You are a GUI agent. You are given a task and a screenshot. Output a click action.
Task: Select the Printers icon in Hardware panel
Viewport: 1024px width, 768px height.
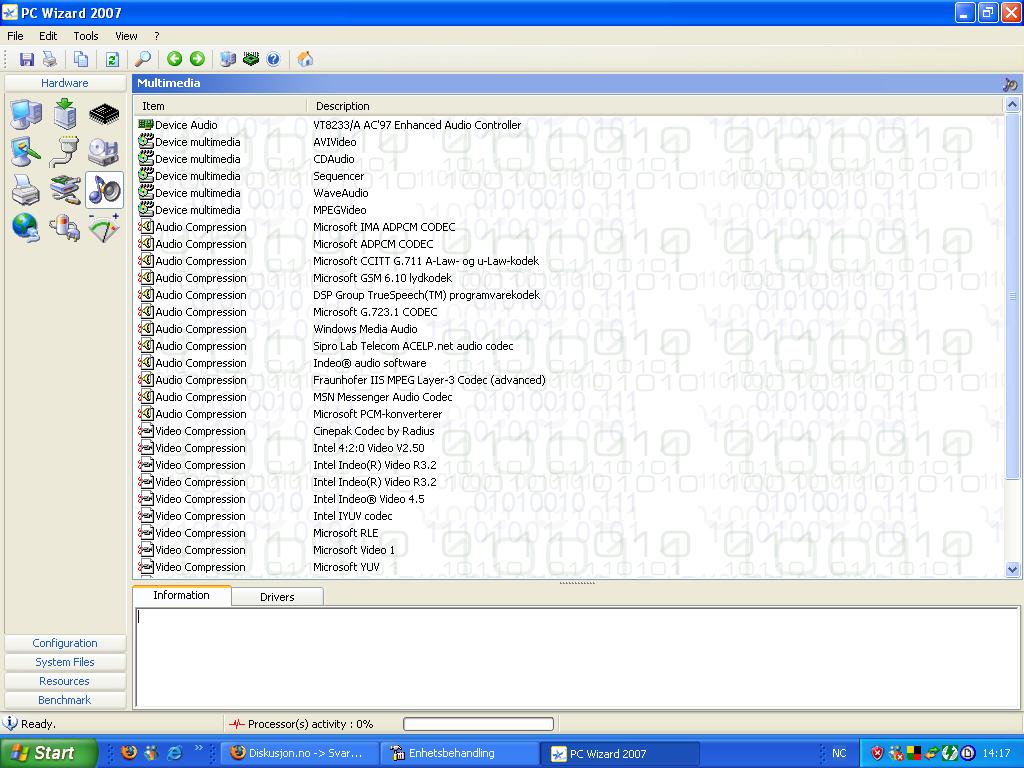[26, 190]
